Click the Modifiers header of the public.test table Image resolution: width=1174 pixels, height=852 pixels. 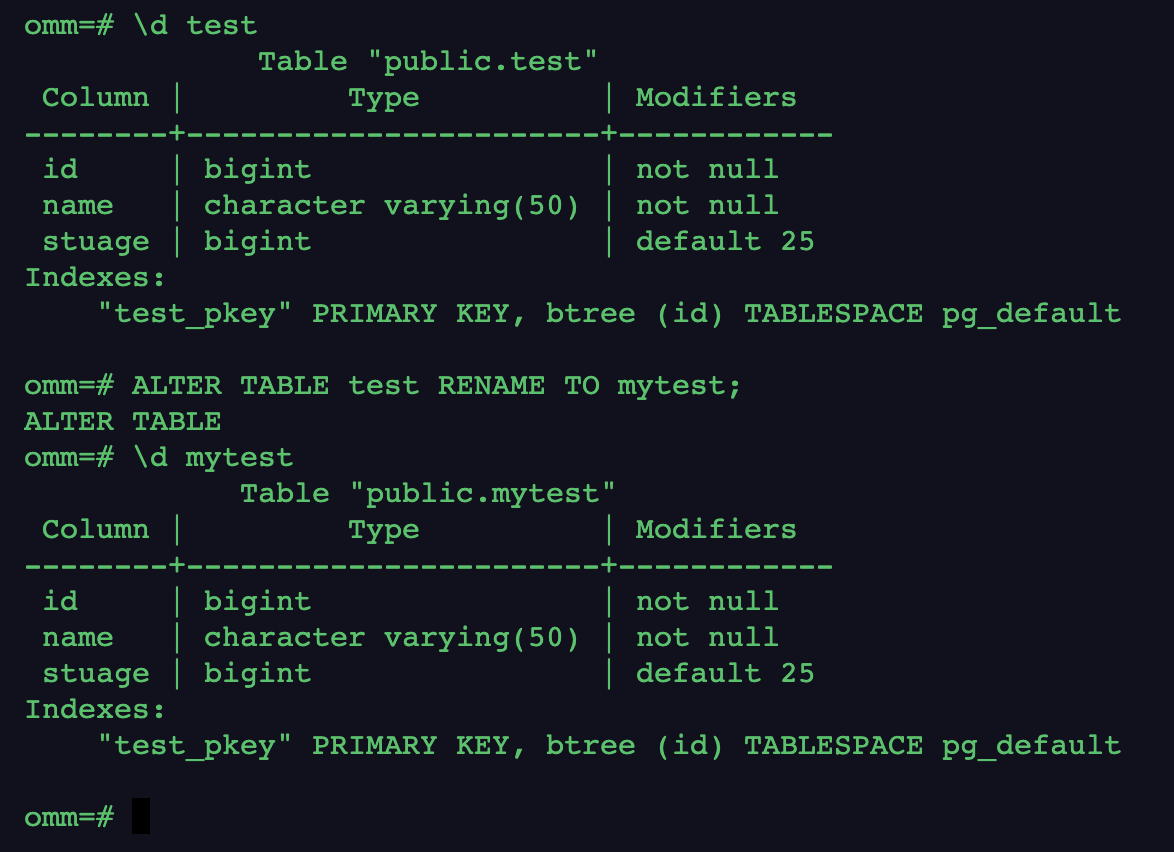(716, 98)
